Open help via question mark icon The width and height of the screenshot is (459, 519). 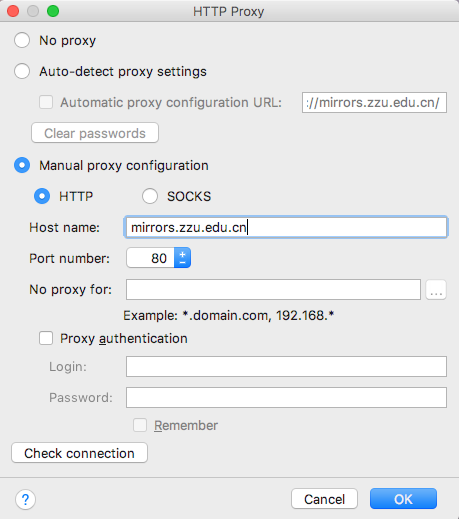25,499
